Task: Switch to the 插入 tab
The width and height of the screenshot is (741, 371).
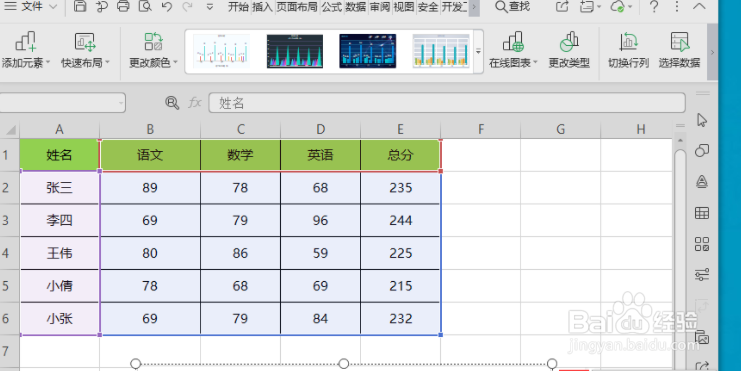Action: pos(262,7)
